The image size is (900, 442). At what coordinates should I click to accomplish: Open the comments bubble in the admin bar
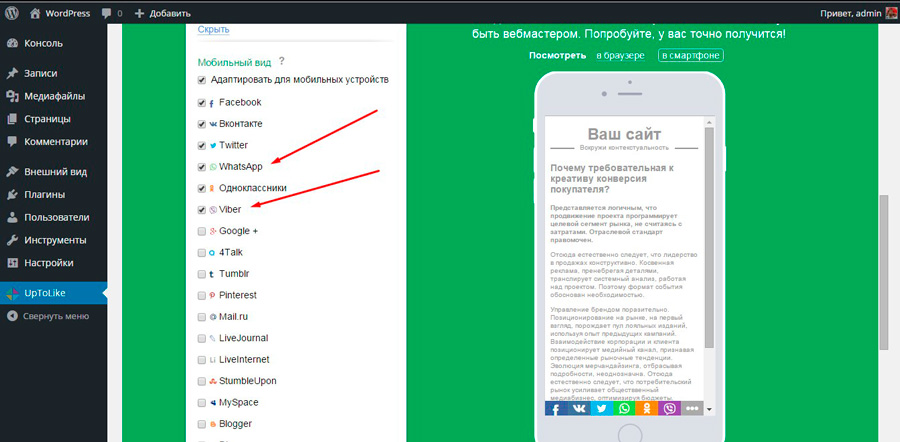[106, 13]
